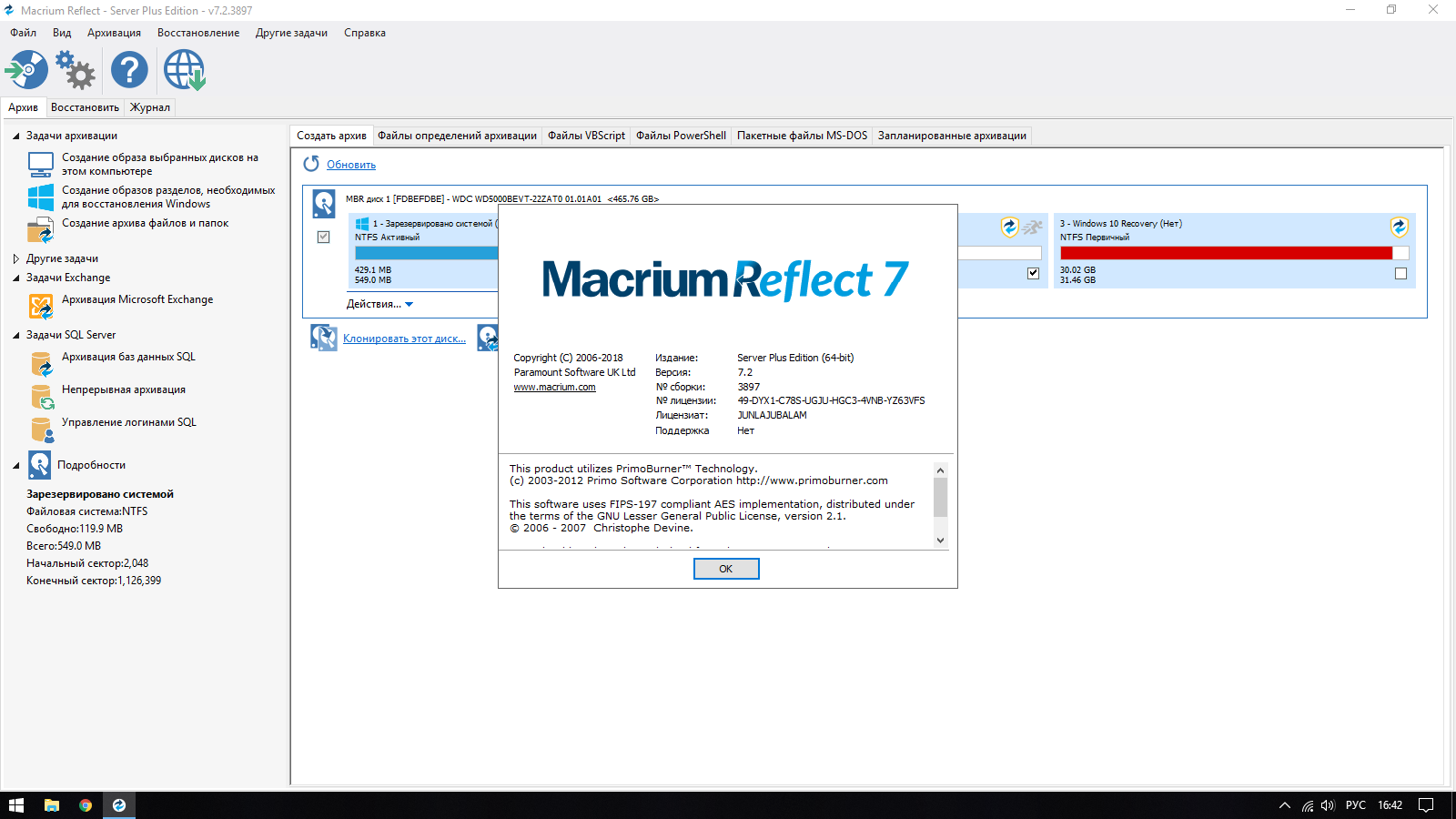Image resolution: width=1456 pixels, height=819 pixels.
Task: Click the clone disk icon
Action: (324, 338)
